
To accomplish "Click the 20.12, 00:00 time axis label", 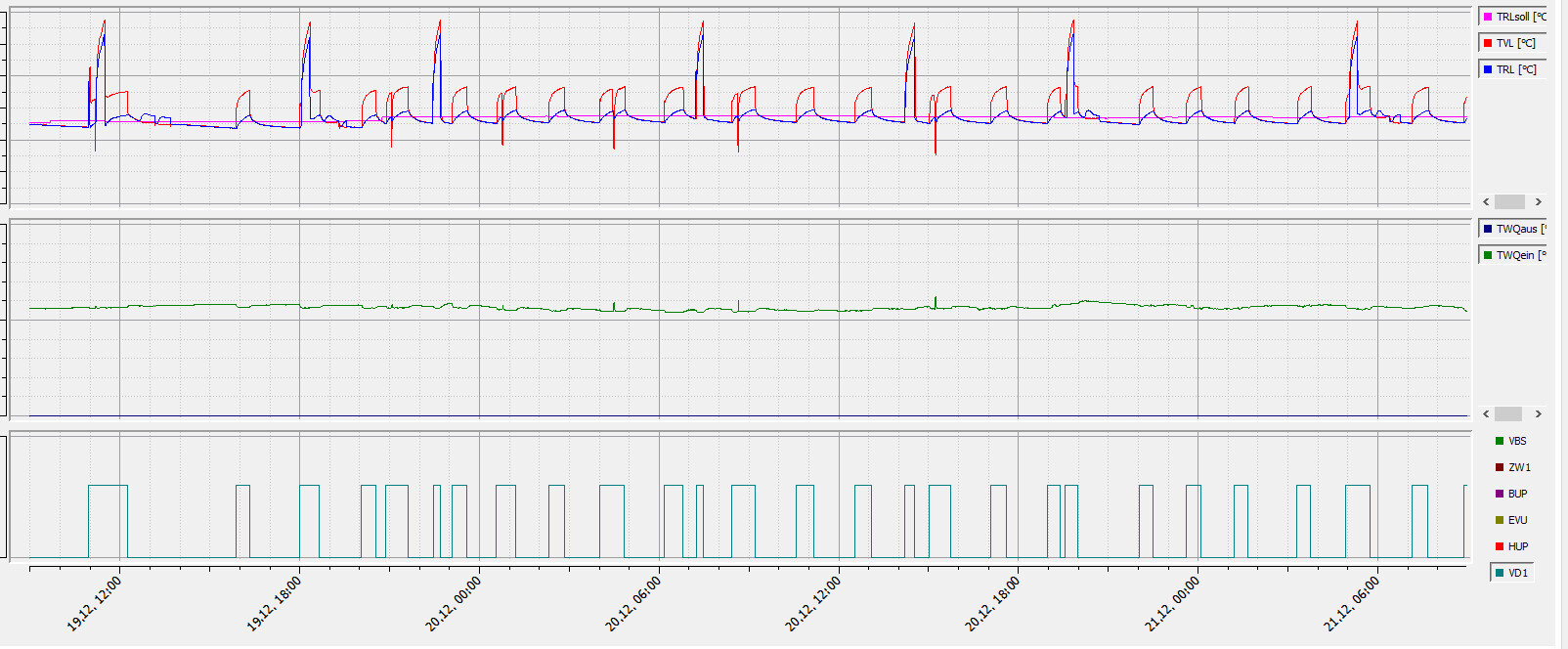I will tap(454, 603).
